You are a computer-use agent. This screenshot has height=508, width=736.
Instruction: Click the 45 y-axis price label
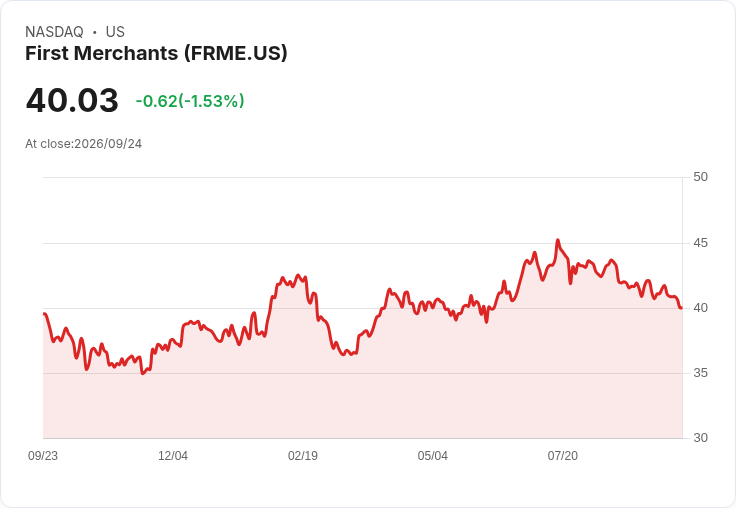click(x=700, y=243)
